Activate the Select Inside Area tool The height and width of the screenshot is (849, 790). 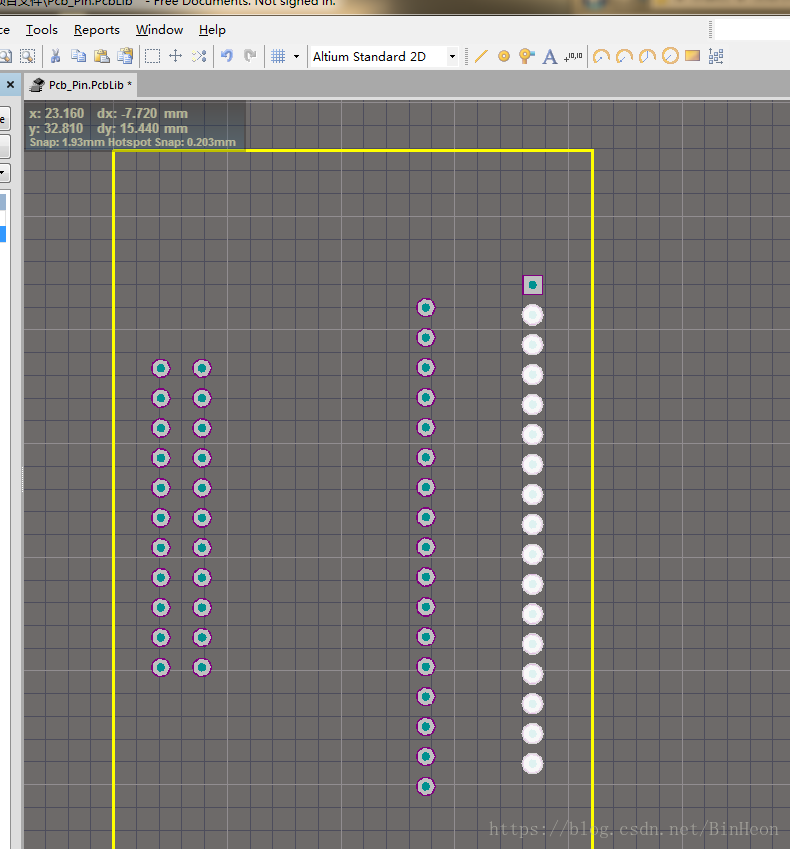tap(152, 56)
